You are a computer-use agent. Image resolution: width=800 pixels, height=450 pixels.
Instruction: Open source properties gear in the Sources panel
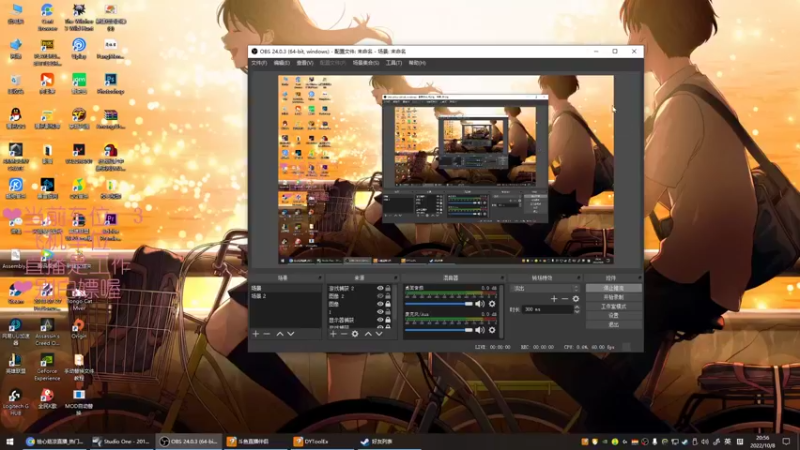355,334
